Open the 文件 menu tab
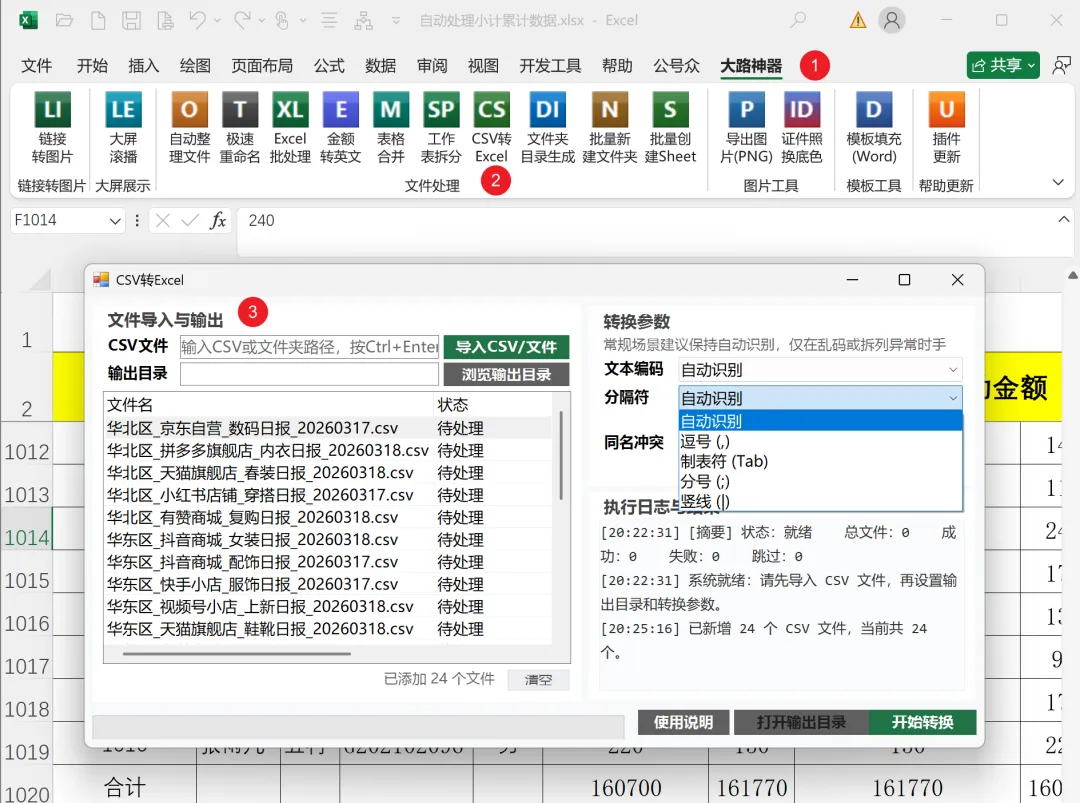 click(37, 65)
